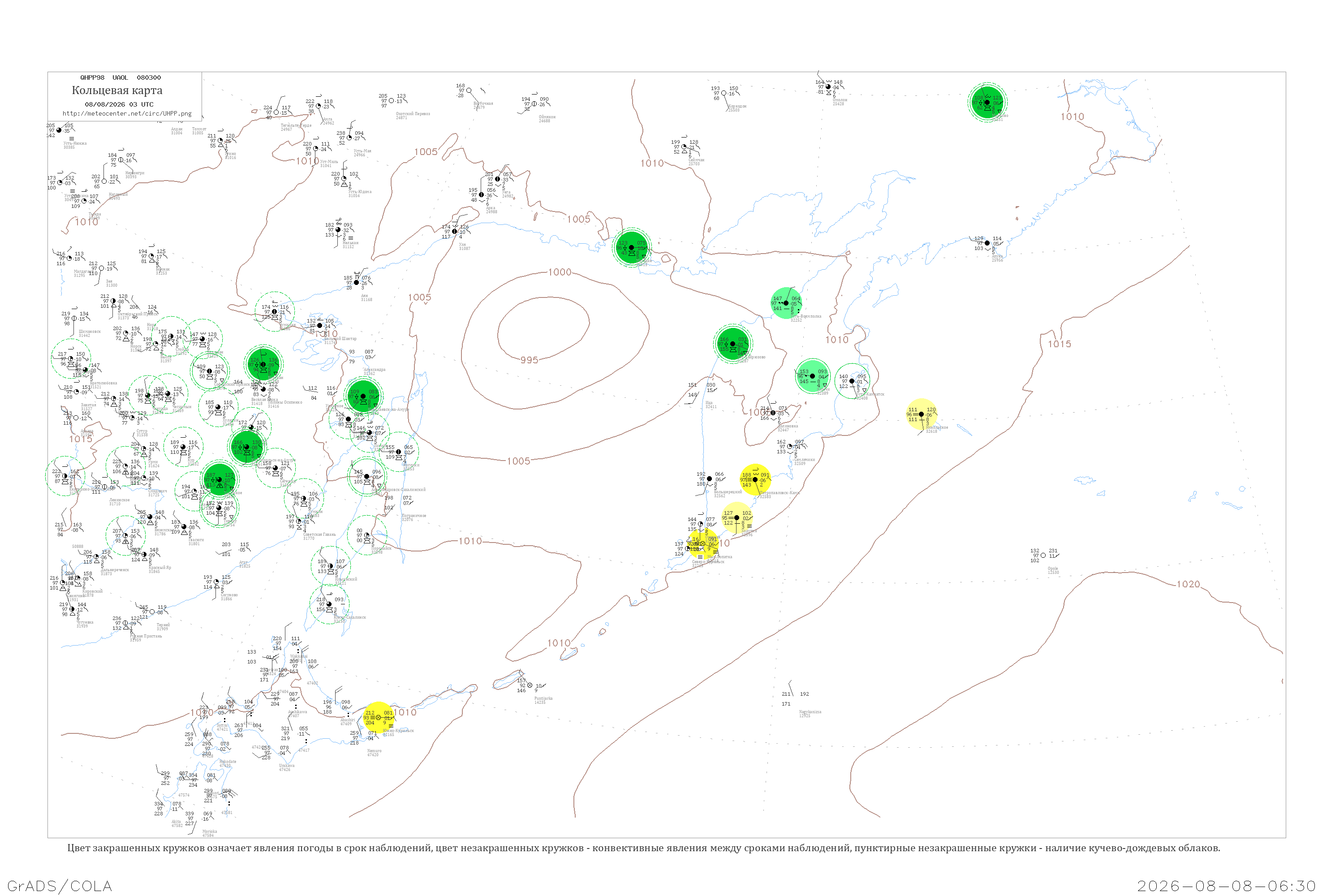Select the crossed station circle at Puntijarka
The width and height of the screenshot is (1344, 896).
pos(530,686)
